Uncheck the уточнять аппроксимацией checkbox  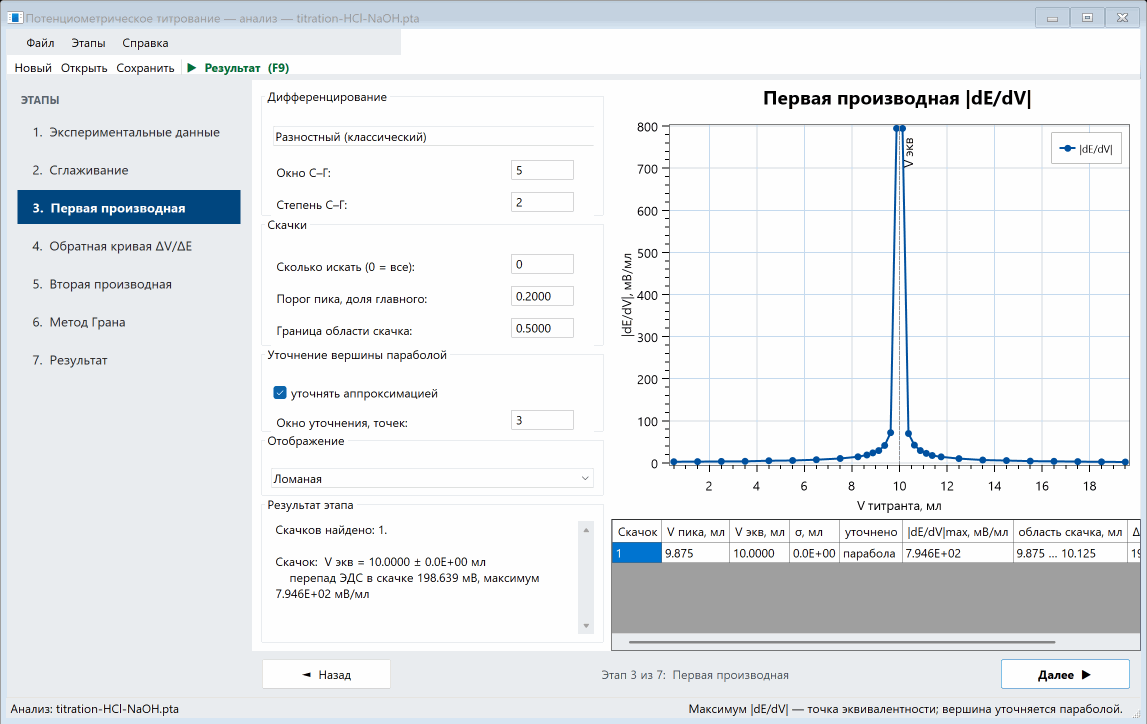[280, 393]
